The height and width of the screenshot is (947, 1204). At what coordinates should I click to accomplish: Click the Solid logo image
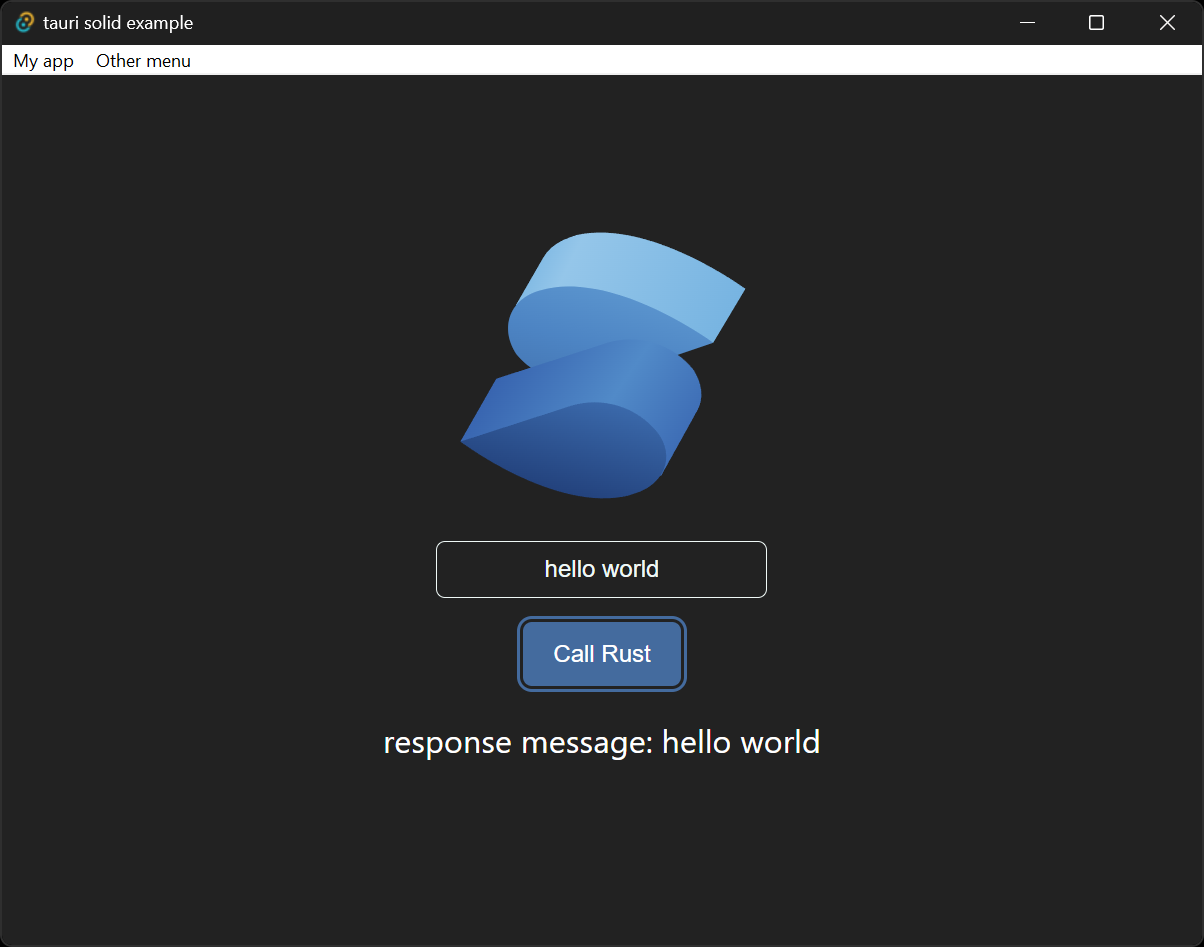602,365
